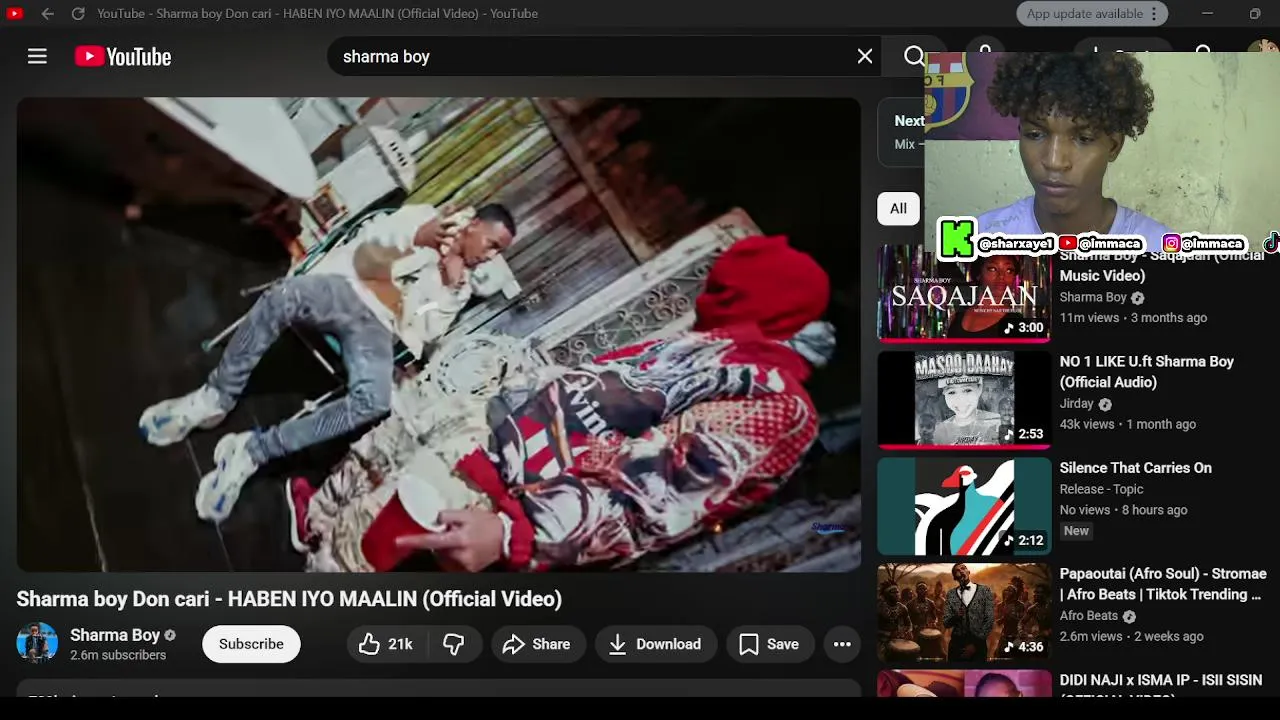The width and height of the screenshot is (1280, 720).
Task: Open the YouTube hamburger guide menu
Action: [37, 57]
